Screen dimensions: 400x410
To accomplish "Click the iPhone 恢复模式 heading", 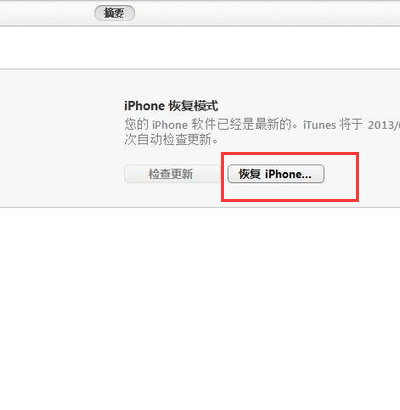I will point(171,106).
